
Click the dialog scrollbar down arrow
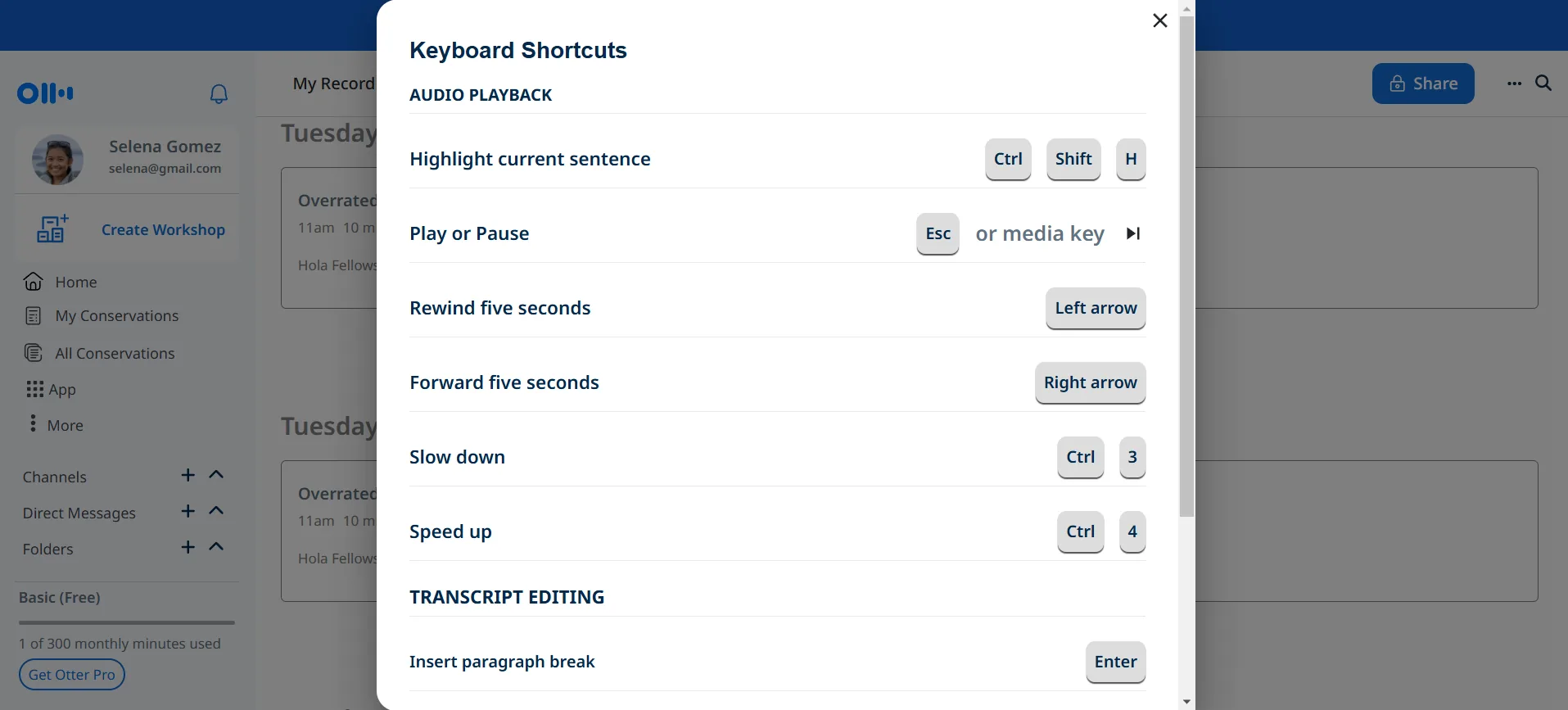point(1186,702)
